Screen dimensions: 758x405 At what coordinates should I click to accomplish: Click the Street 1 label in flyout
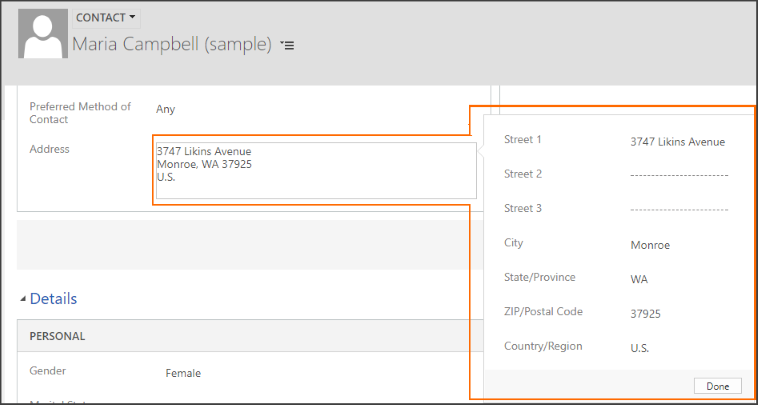pos(522,140)
